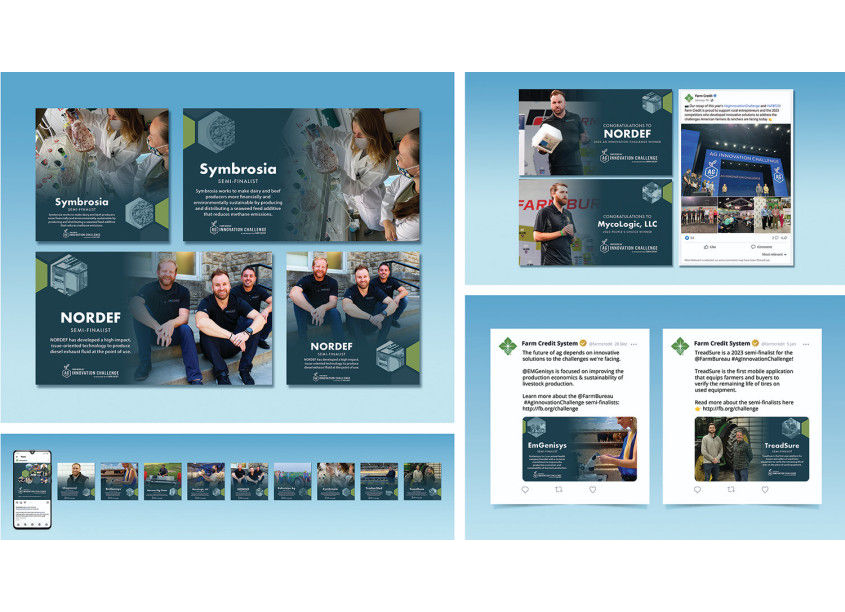This screenshot has width=845, height=612.
Task: Click Farm Credit avatar in Facebook post
Action: [x=688, y=98]
